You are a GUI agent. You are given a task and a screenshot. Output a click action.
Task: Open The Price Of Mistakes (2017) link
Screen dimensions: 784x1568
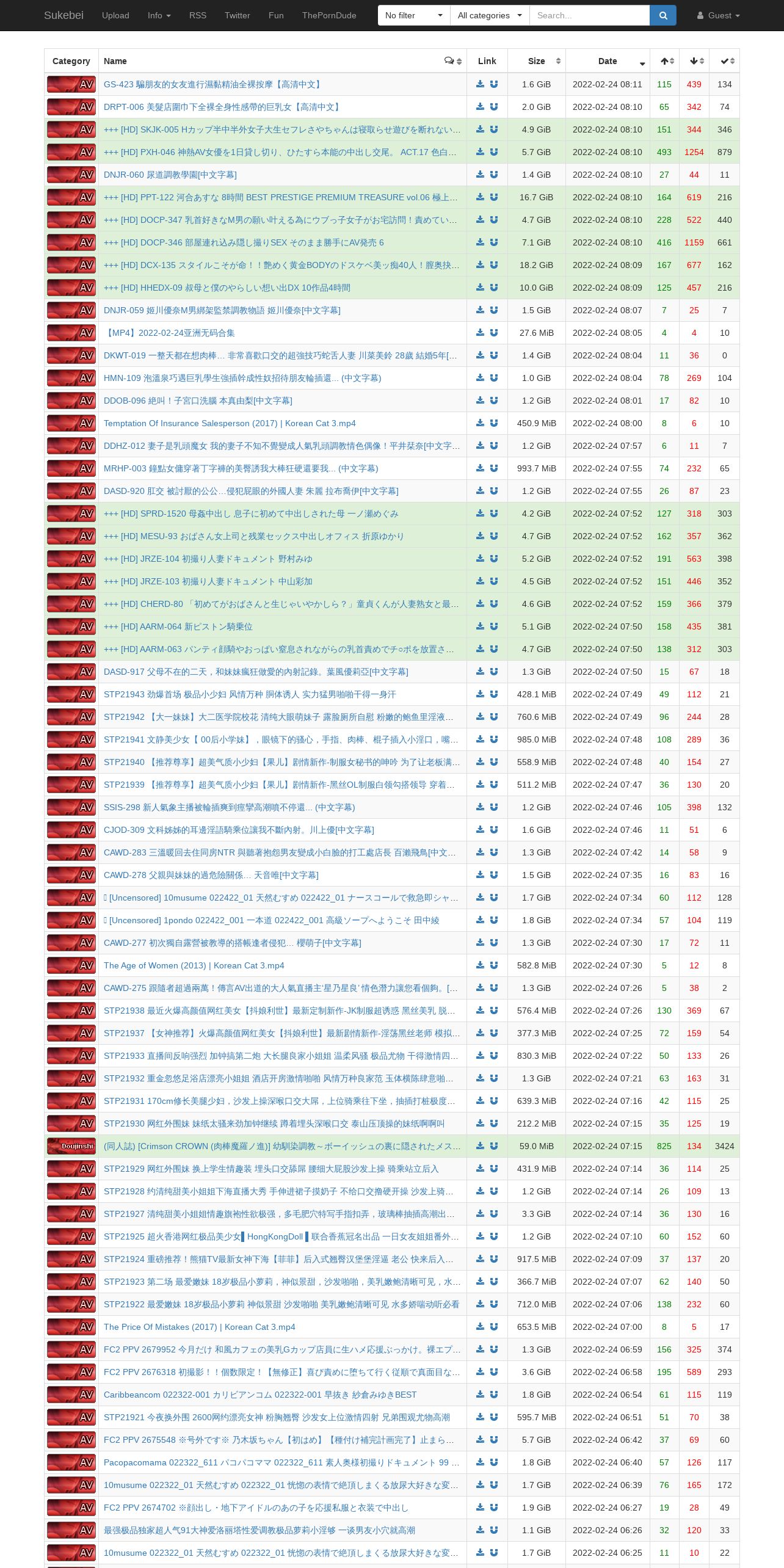click(199, 1327)
